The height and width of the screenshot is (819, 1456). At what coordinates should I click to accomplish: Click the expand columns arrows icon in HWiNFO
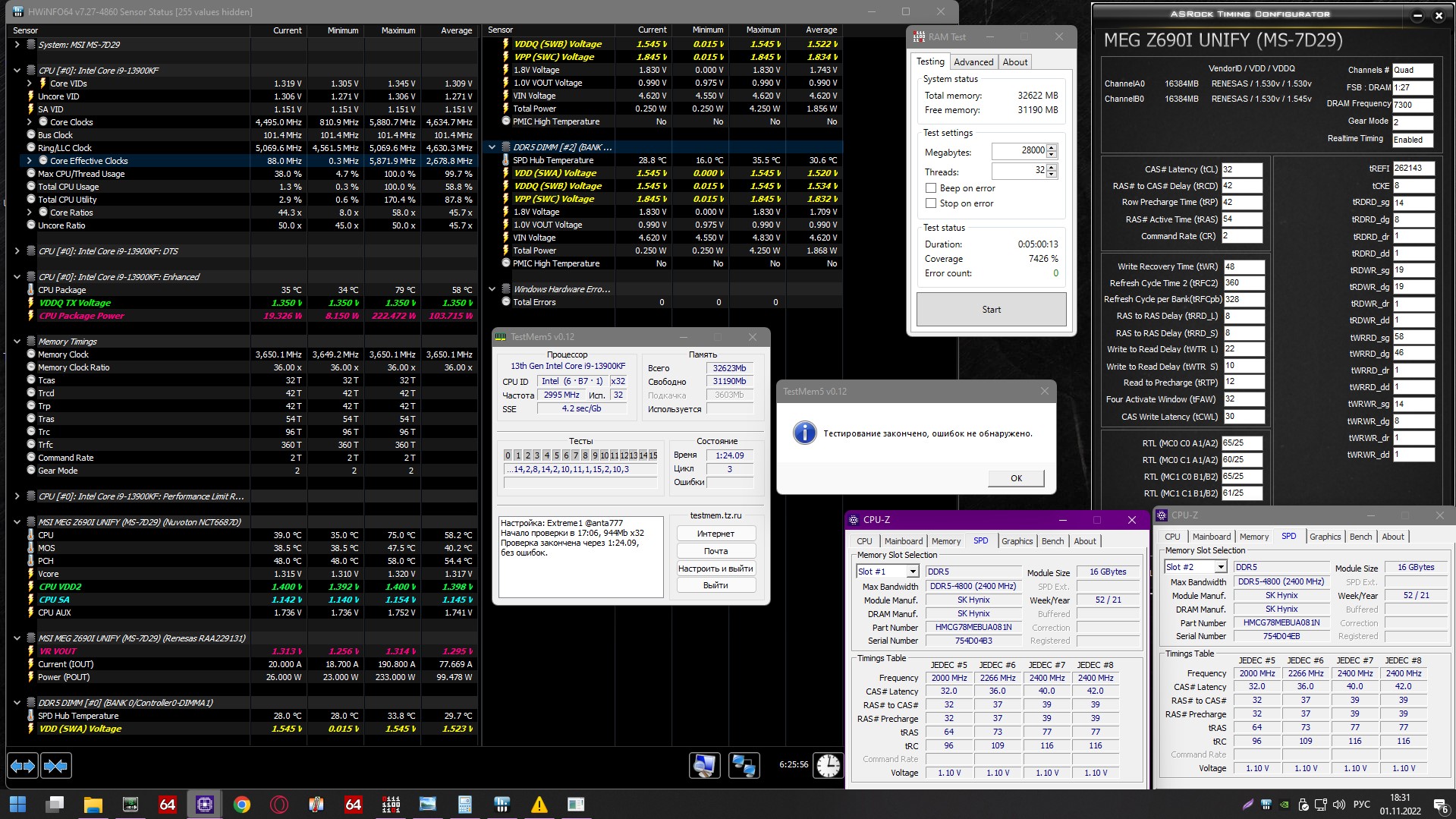pos(23,766)
